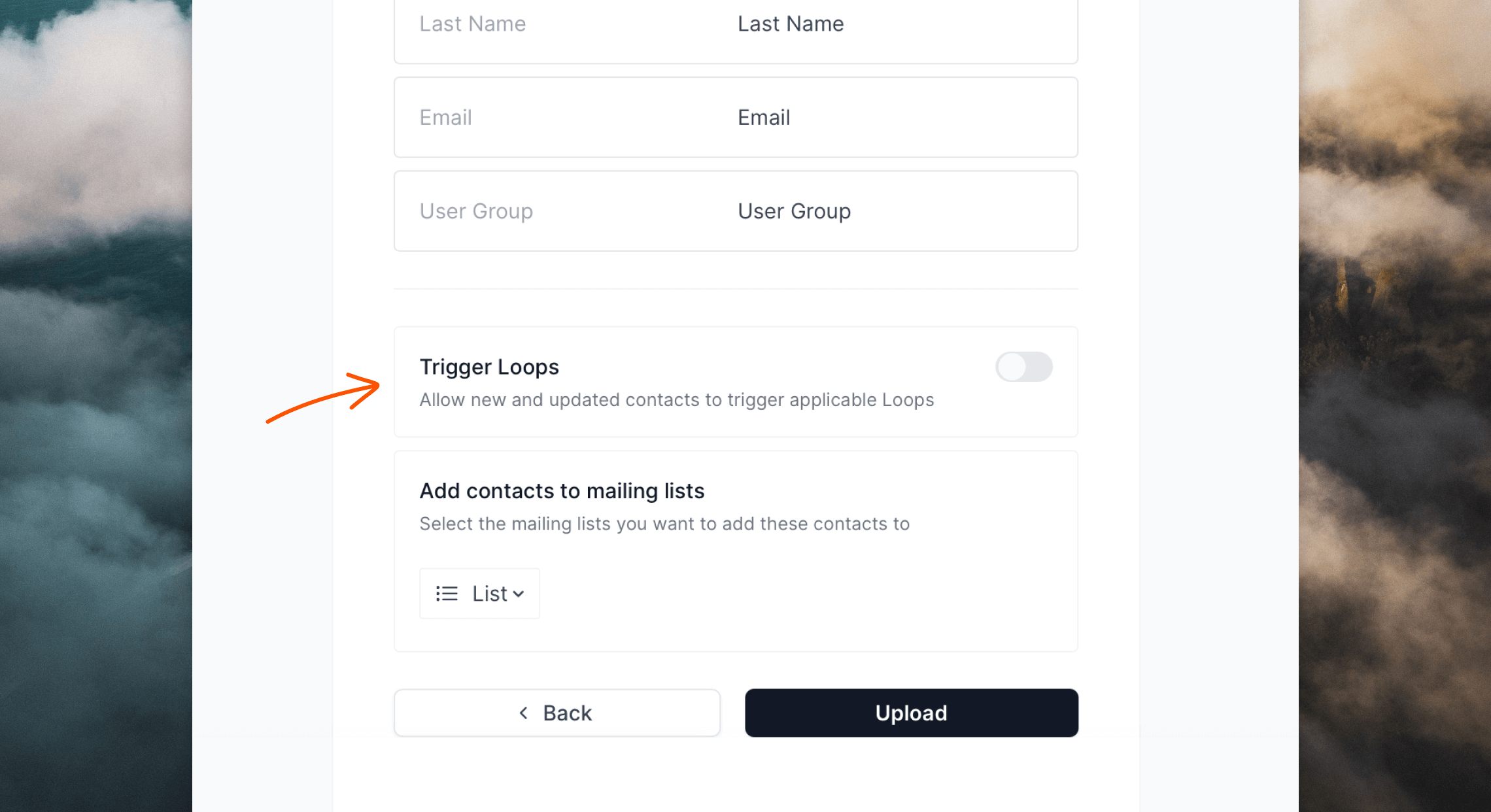Click the Trigger Loops heading
1491x812 pixels.
[489, 367]
